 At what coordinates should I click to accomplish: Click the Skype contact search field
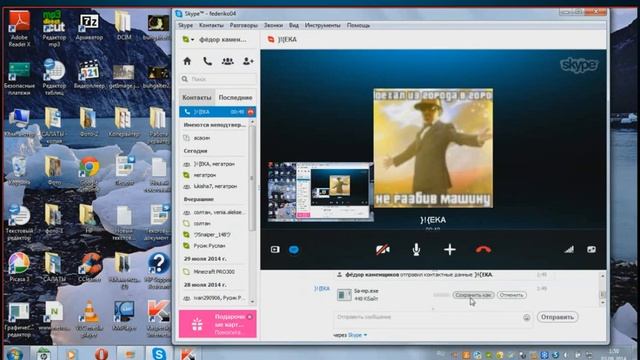[218, 79]
